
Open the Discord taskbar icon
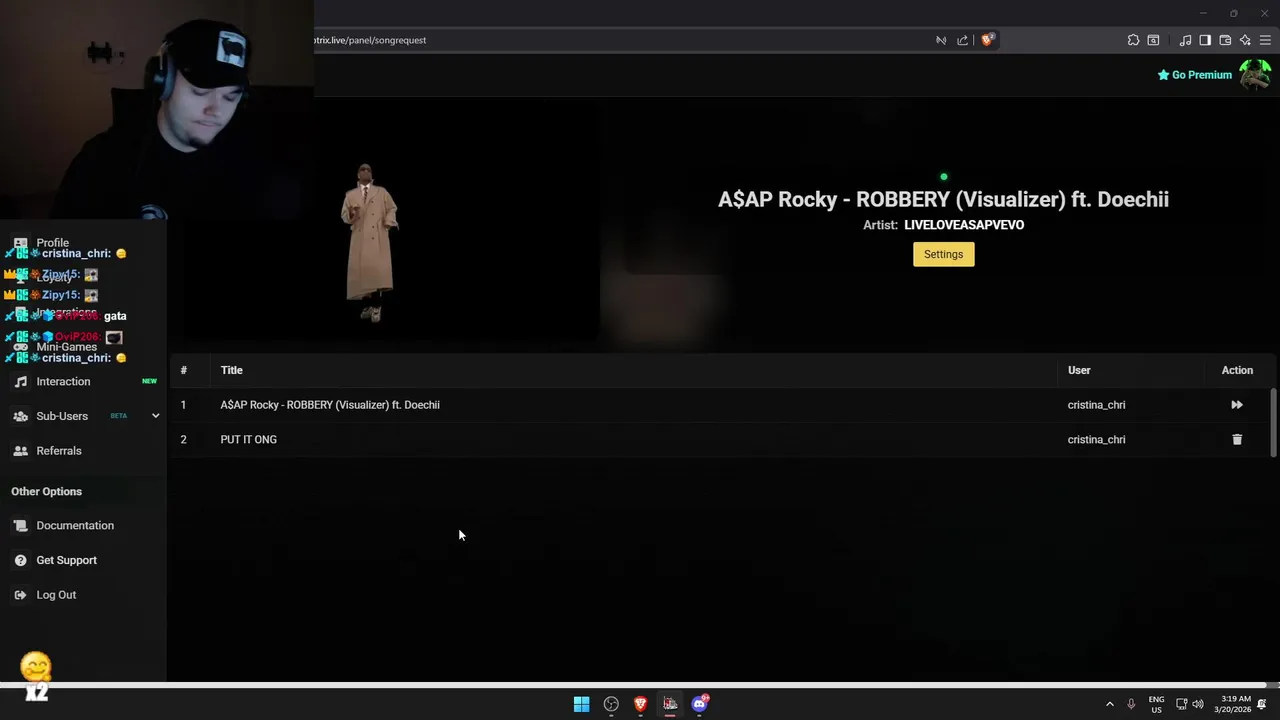click(700, 704)
